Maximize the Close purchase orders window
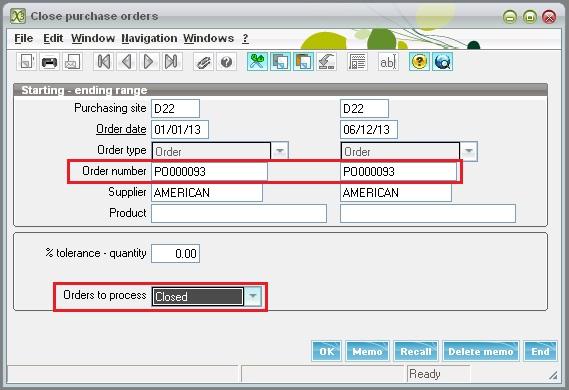 click(x=529, y=17)
